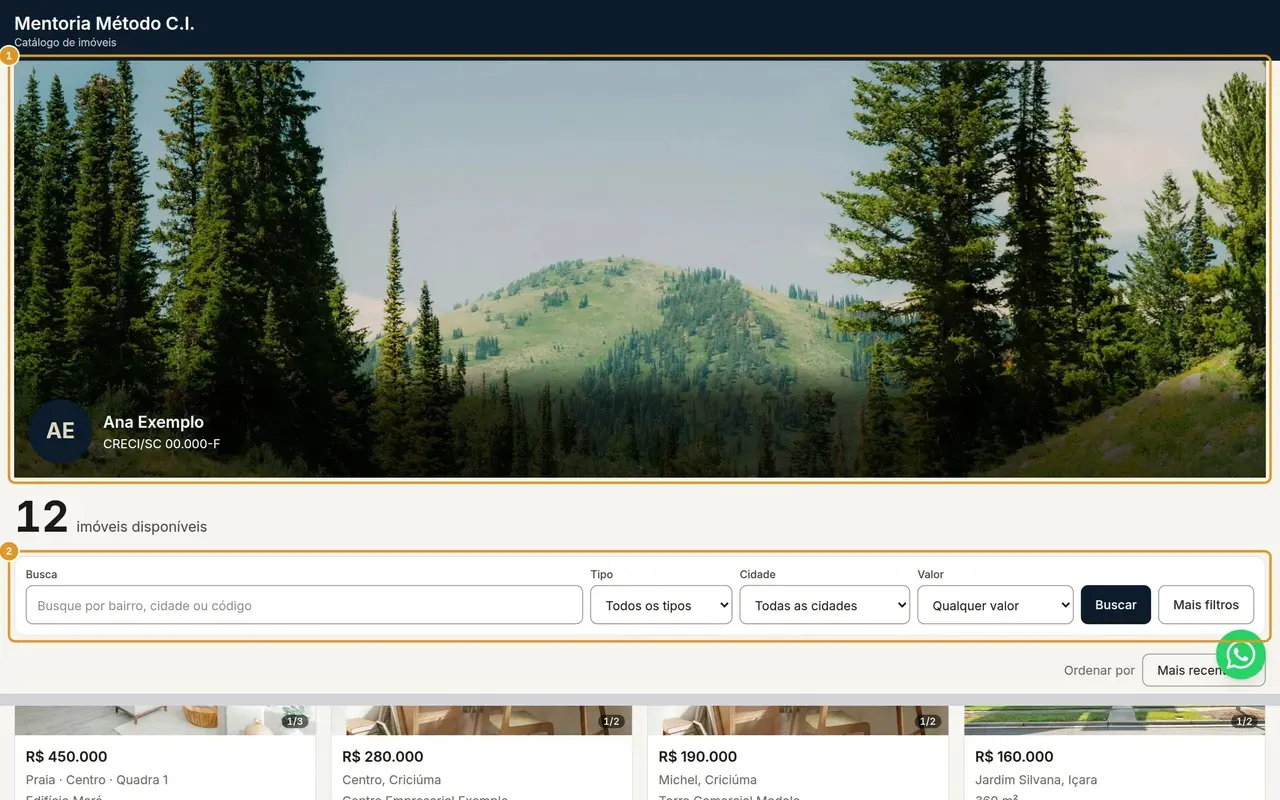Viewport: 1280px width, 800px height.
Task: Open the Ordenar por sort dropdown
Action: tap(1203, 670)
